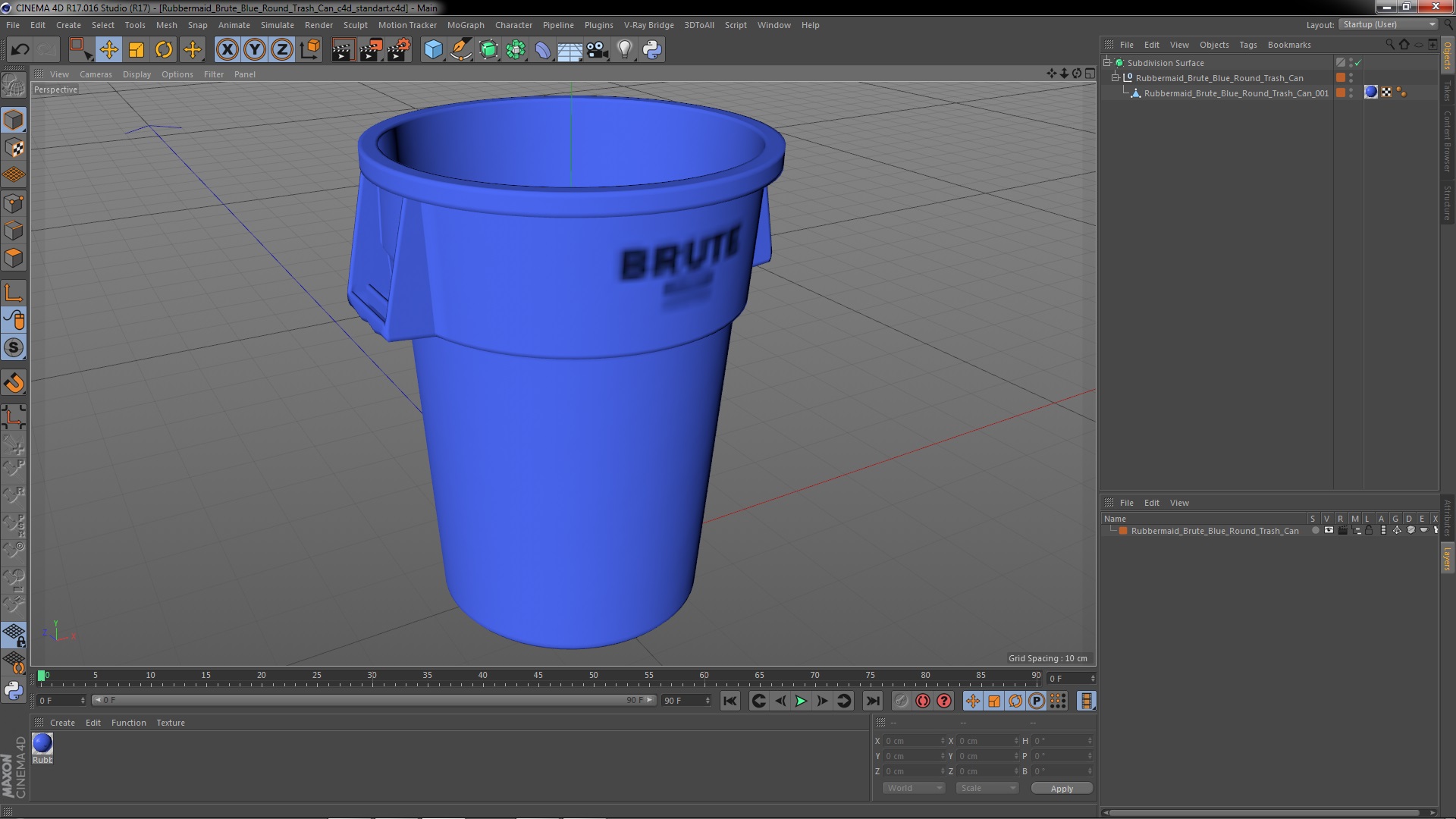This screenshot has width=1456, height=819.
Task: Open the V-Ray Bridge menu
Action: (648, 25)
